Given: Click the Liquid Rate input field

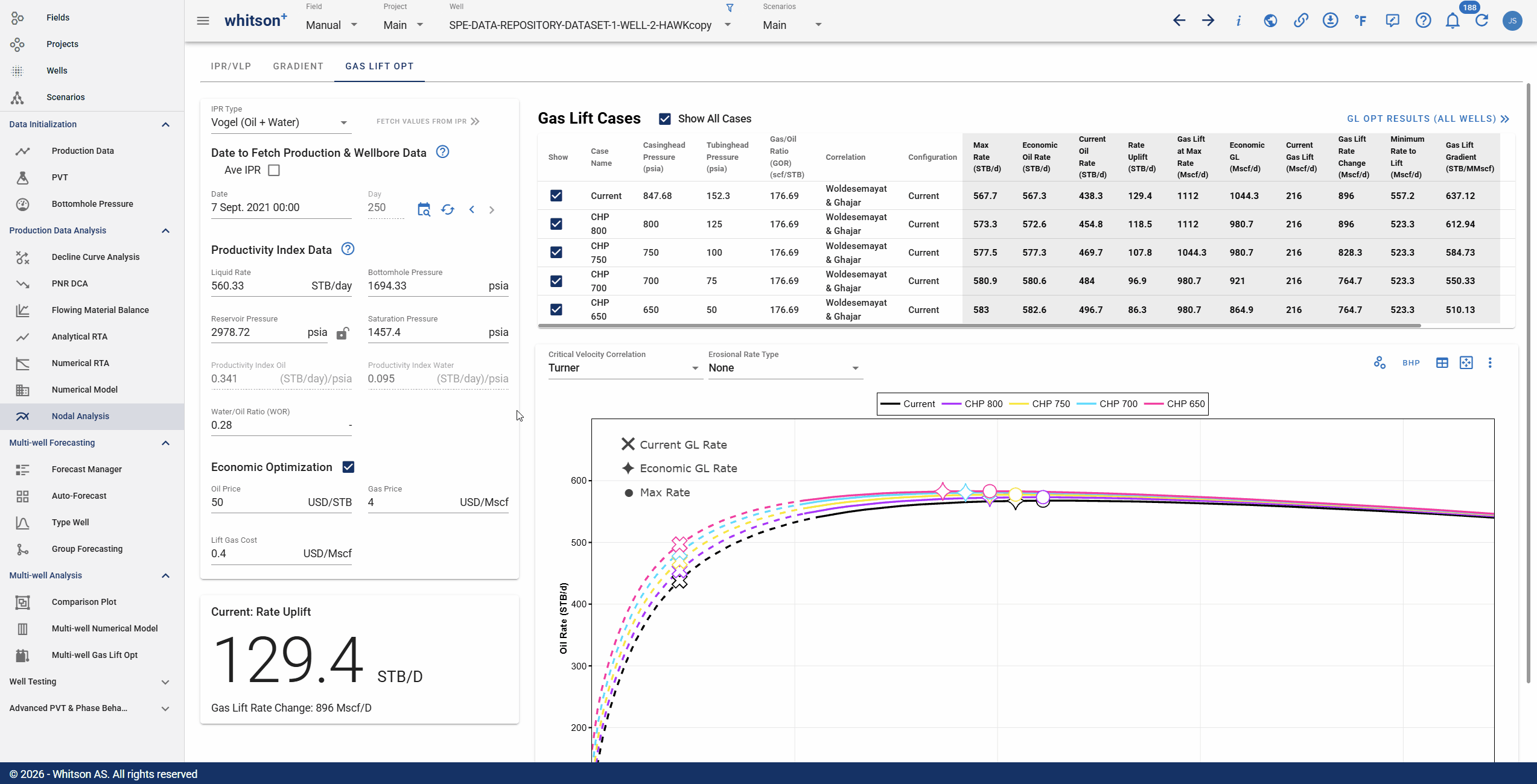Looking at the screenshot, I should click(x=281, y=286).
